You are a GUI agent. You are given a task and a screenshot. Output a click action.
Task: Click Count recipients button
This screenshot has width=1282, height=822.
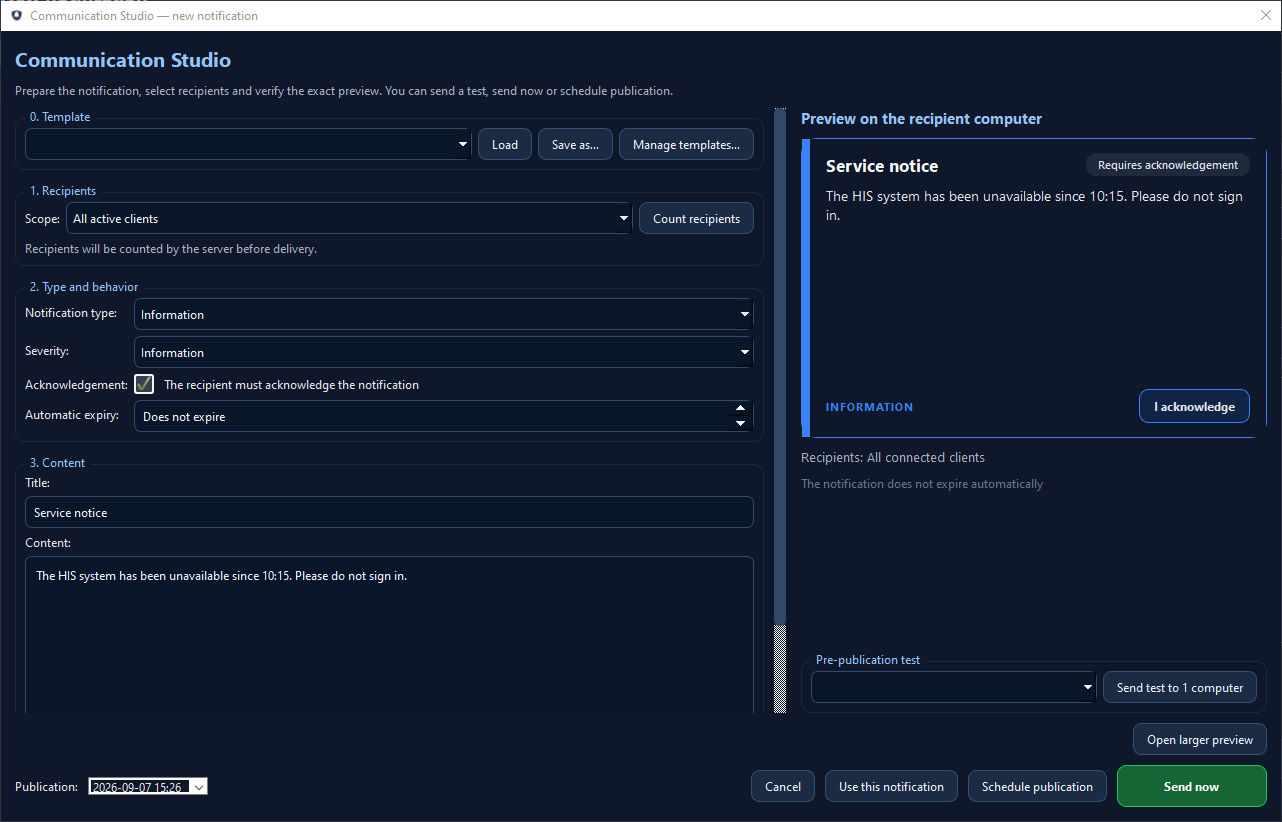click(696, 218)
